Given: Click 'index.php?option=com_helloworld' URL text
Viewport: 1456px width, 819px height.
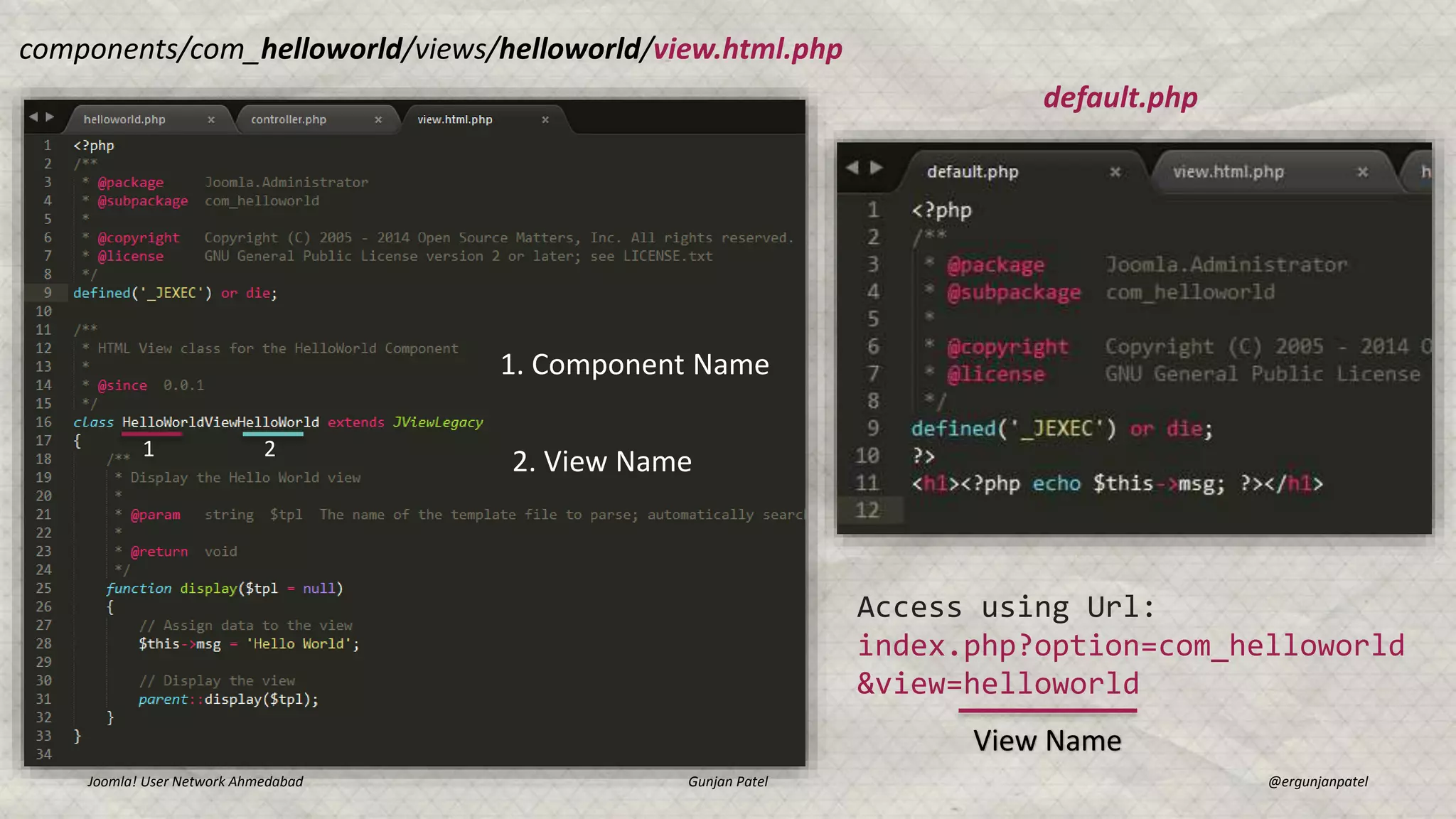Looking at the screenshot, I should 1130,646.
